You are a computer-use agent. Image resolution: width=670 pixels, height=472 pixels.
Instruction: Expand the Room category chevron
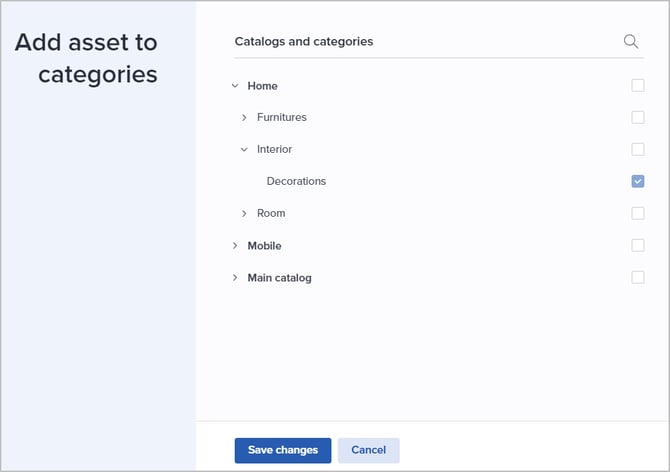[244, 214]
